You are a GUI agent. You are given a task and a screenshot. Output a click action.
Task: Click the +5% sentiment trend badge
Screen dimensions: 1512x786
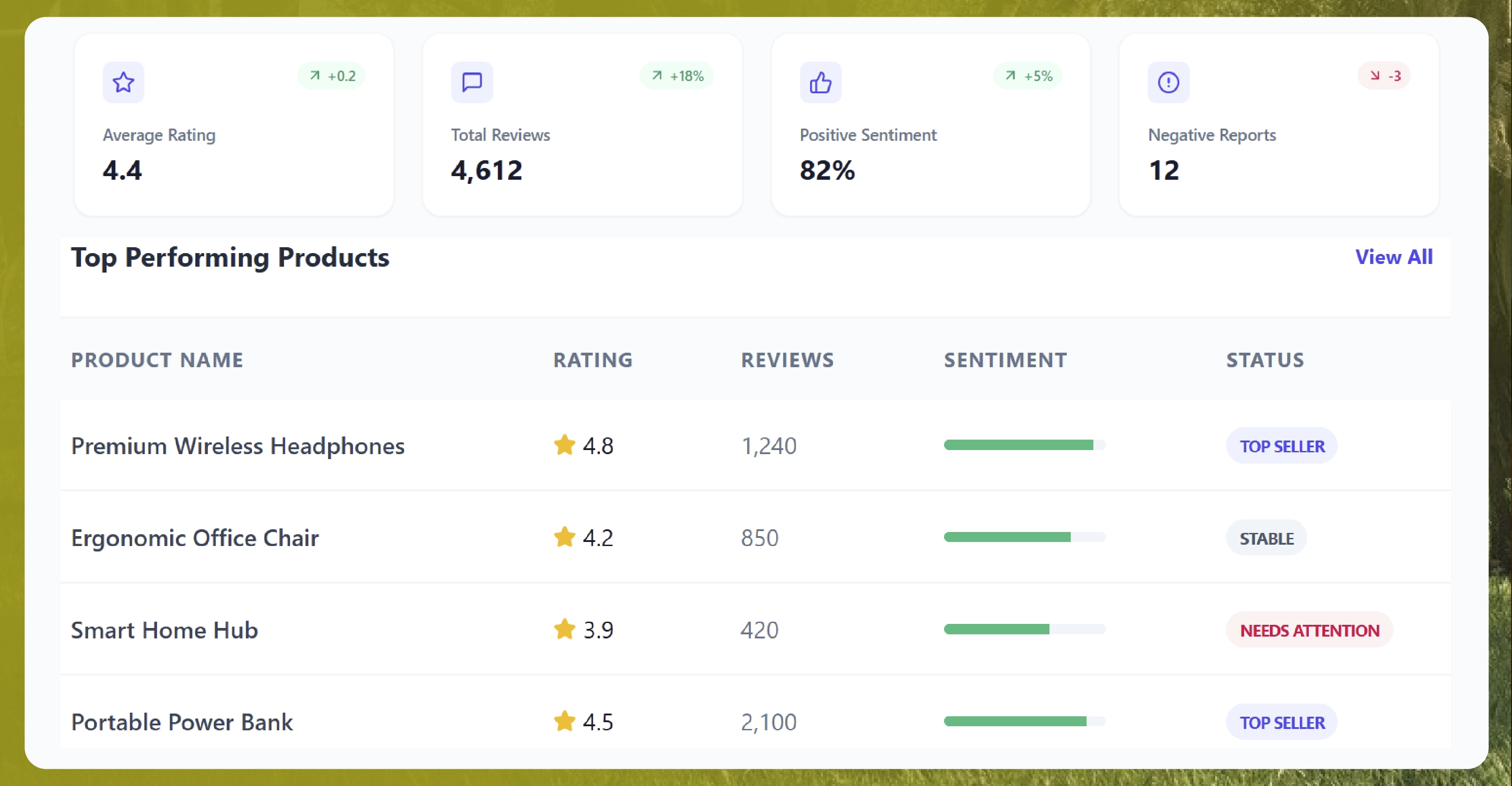click(1028, 76)
